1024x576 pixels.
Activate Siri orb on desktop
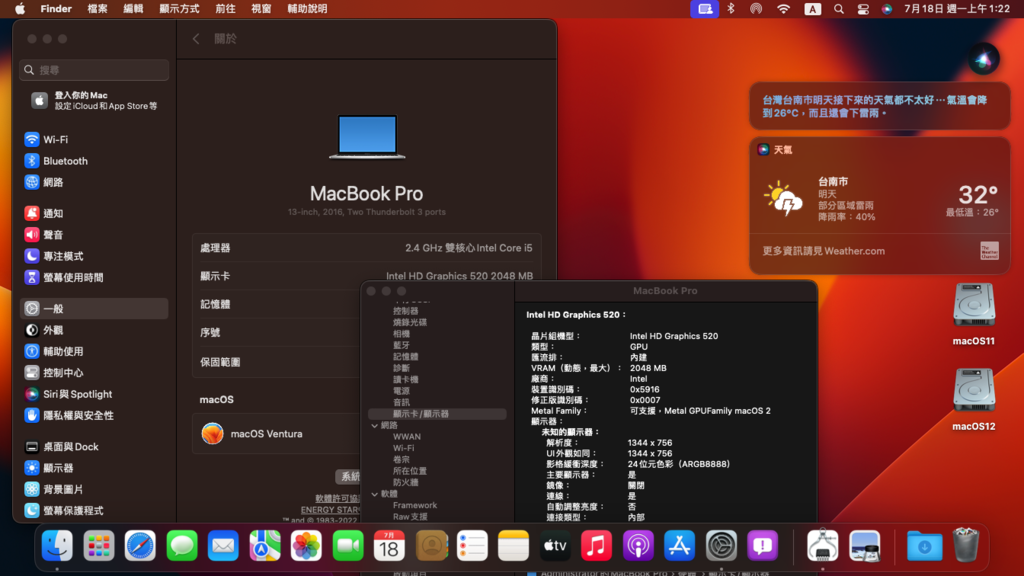[983, 60]
